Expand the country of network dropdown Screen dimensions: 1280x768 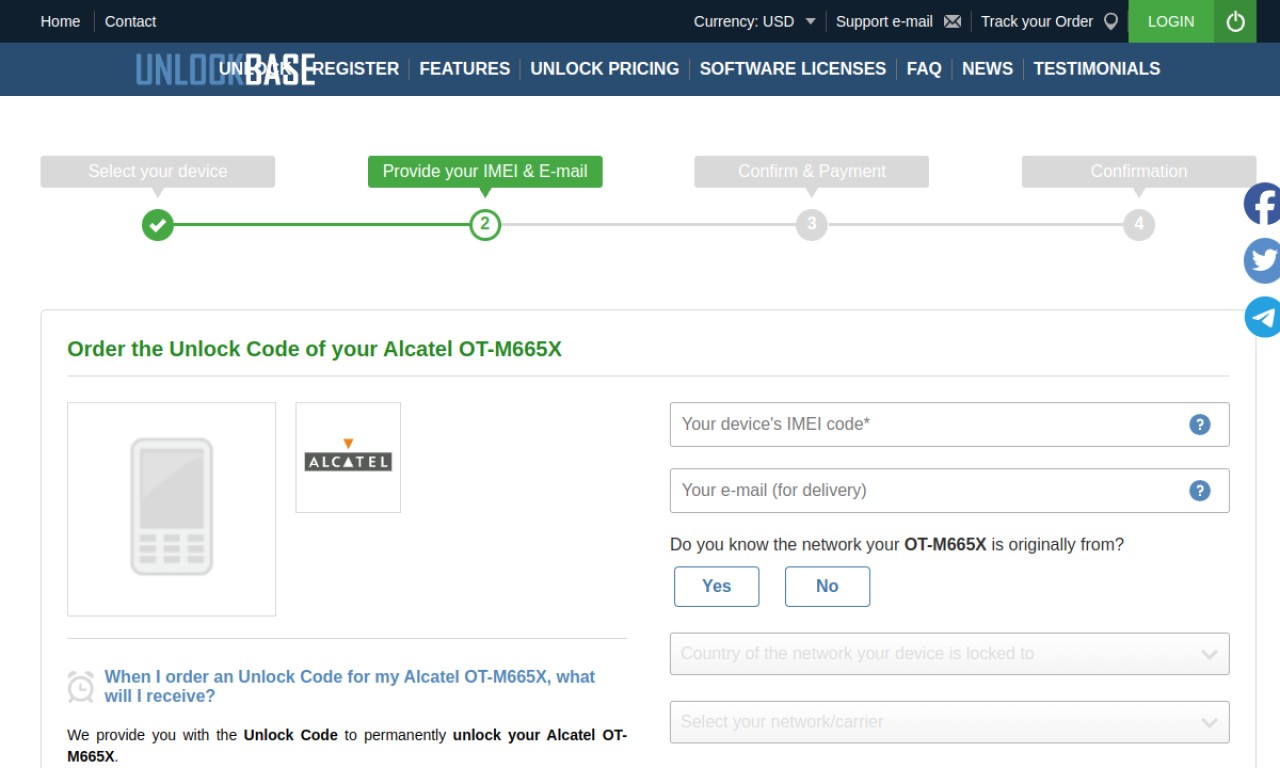949,654
